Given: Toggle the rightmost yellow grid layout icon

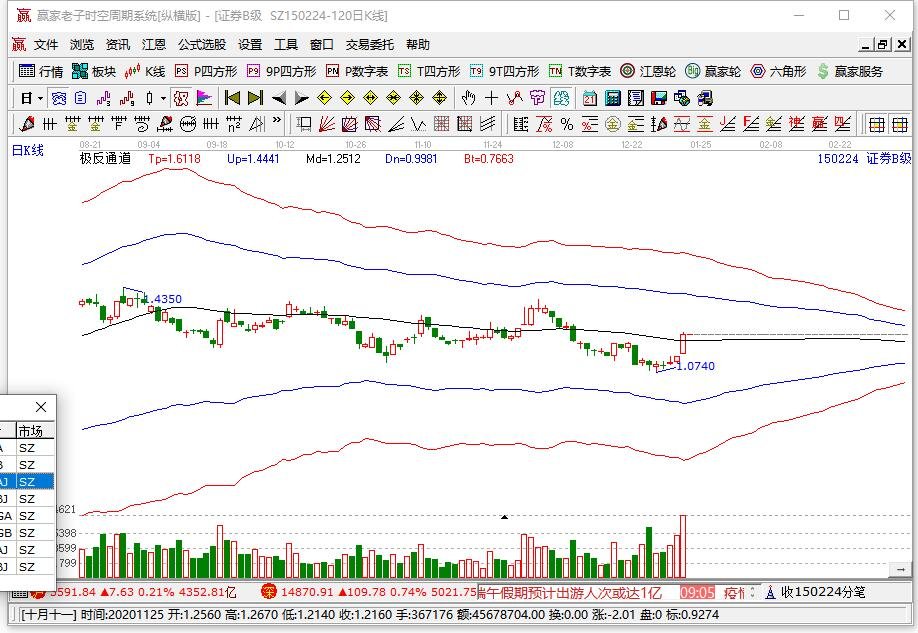Looking at the screenshot, I should pos(900,124).
